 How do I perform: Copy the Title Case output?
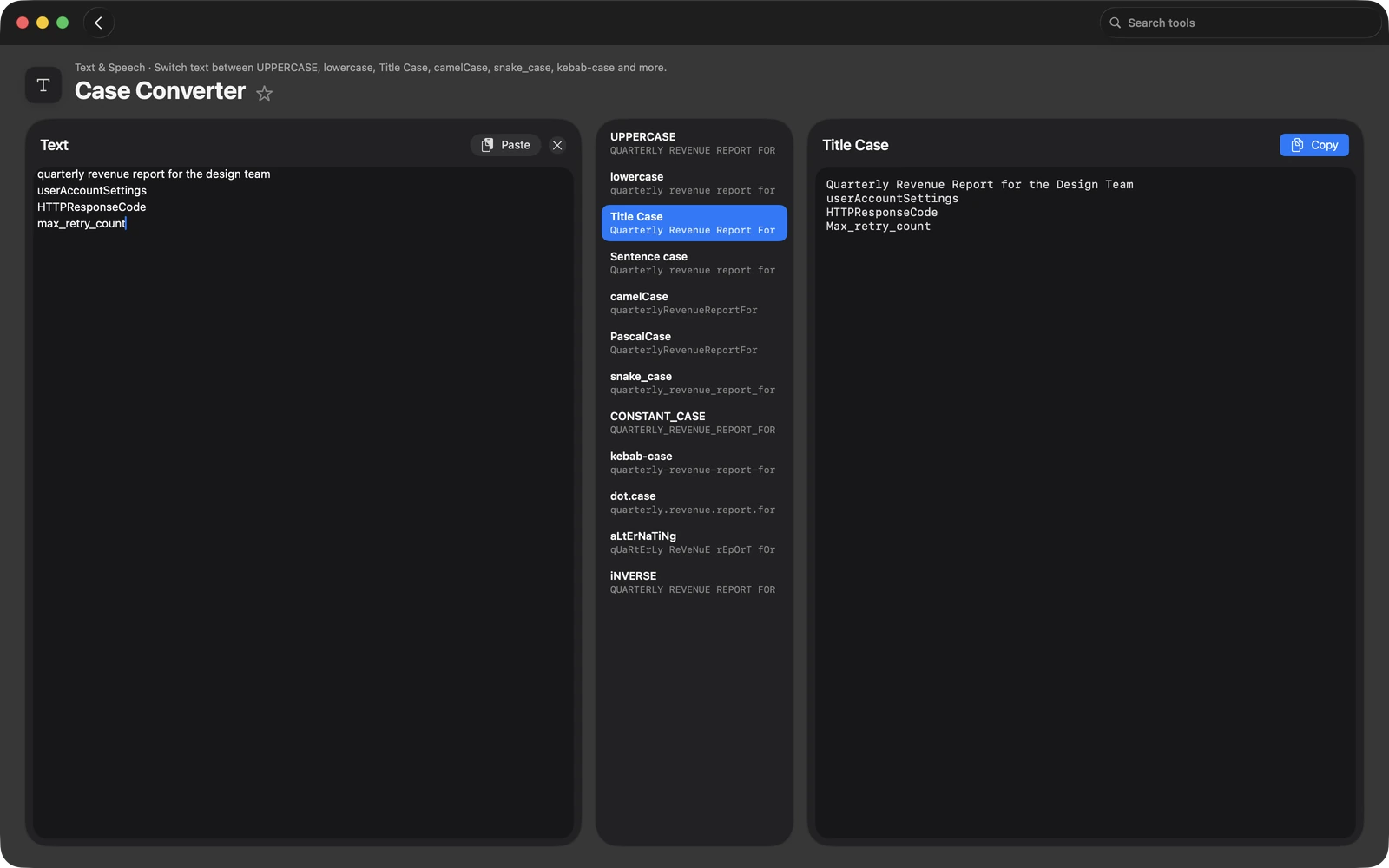[x=1314, y=145]
